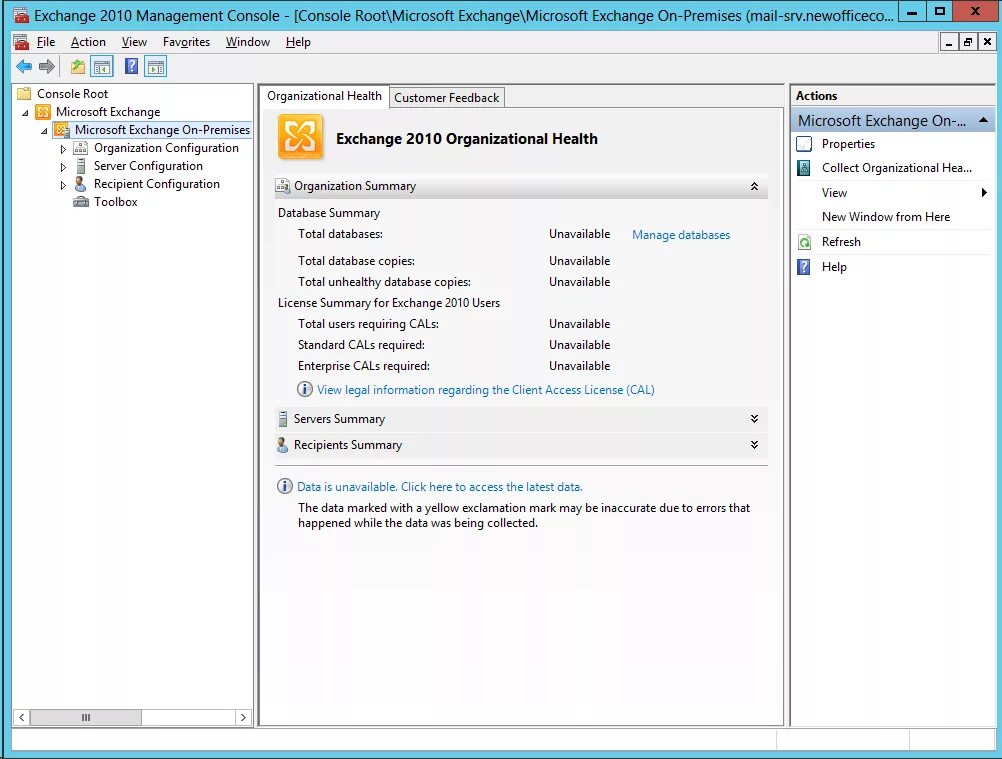Expand the Organization Configuration node

tap(63, 149)
